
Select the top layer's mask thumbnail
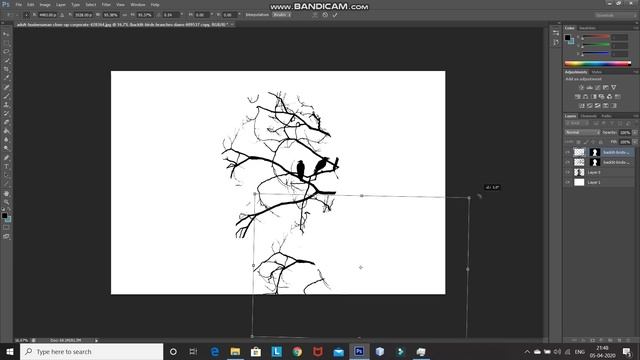point(594,152)
